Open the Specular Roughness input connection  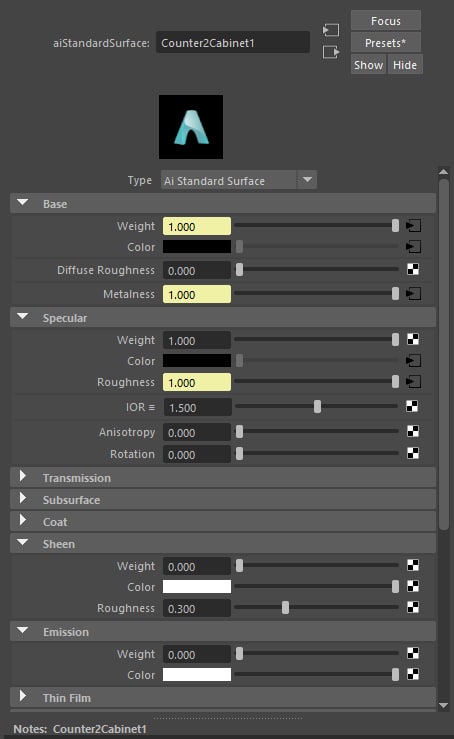tap(413, 382)
